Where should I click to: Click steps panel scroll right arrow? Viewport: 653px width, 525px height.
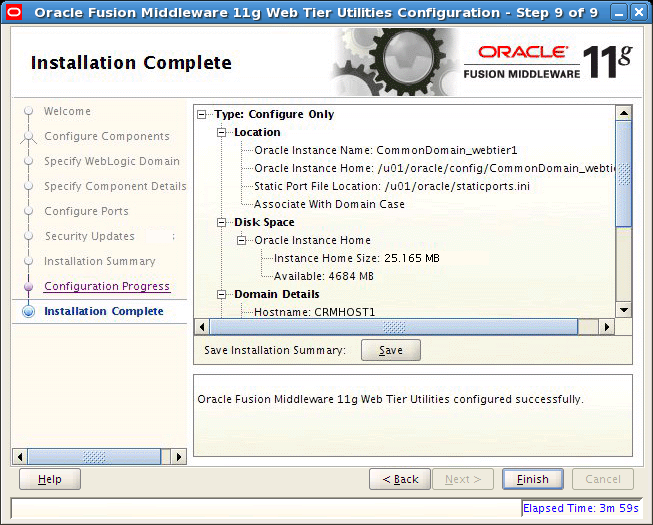[x=179, y=457]
